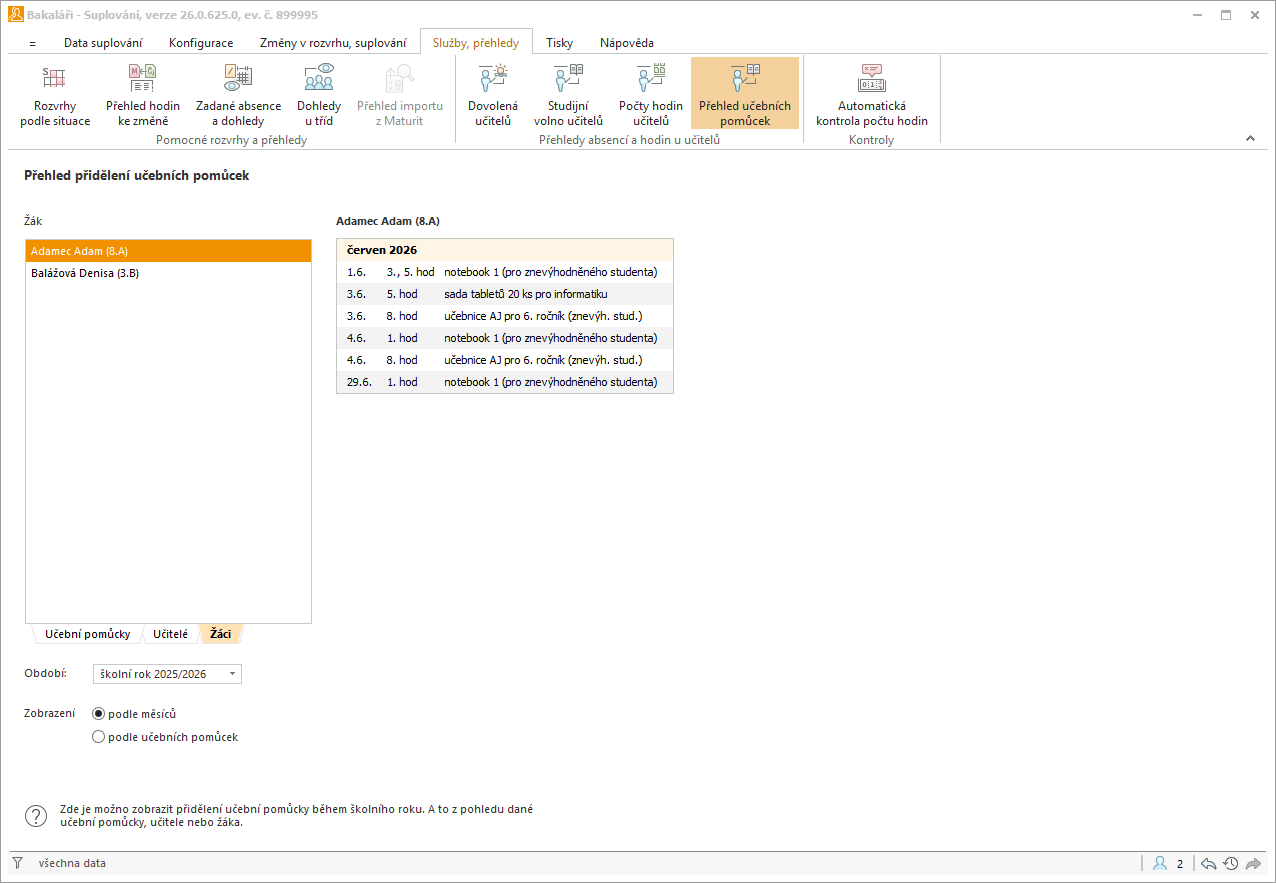Viewport: 1276px width, 883px height.
Task: Switch to Učitelé bottom tab
Action: click(170, 634)
